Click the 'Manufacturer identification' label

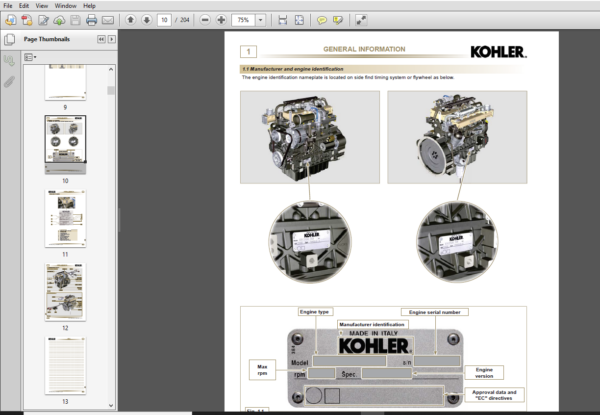(372, 324)
